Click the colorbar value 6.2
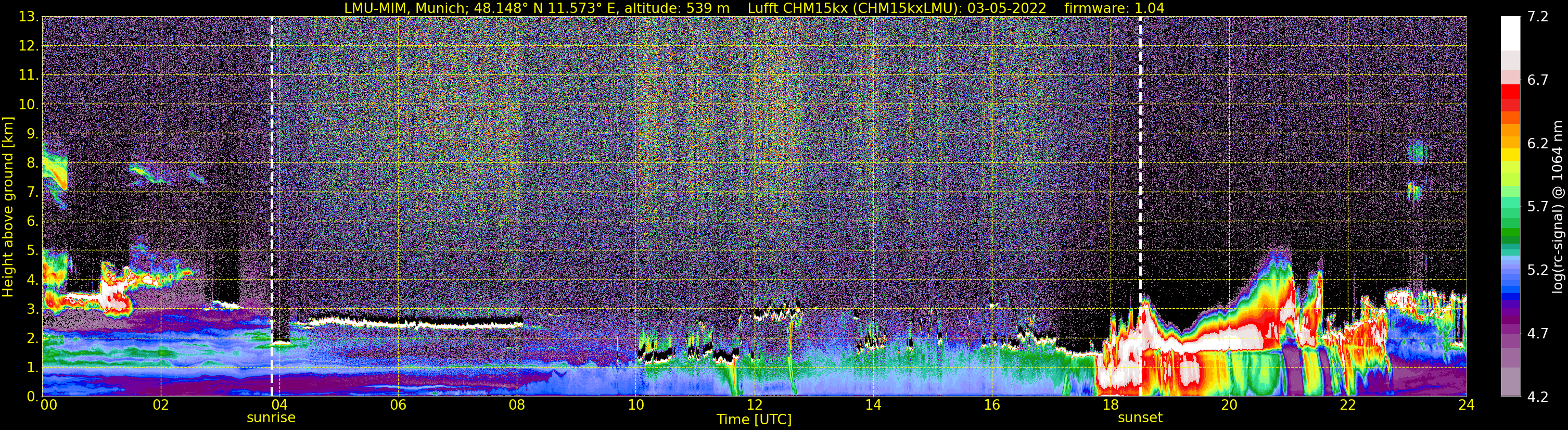 pyautogui.click(x=1538, y=144)
